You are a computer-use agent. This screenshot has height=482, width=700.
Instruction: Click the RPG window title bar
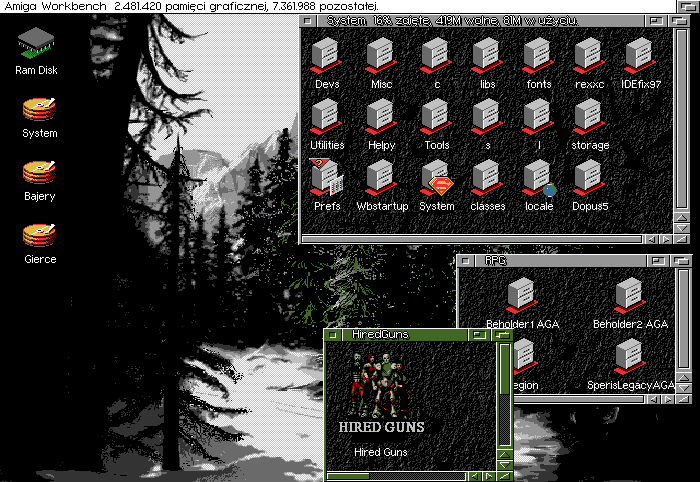point(559,260)
